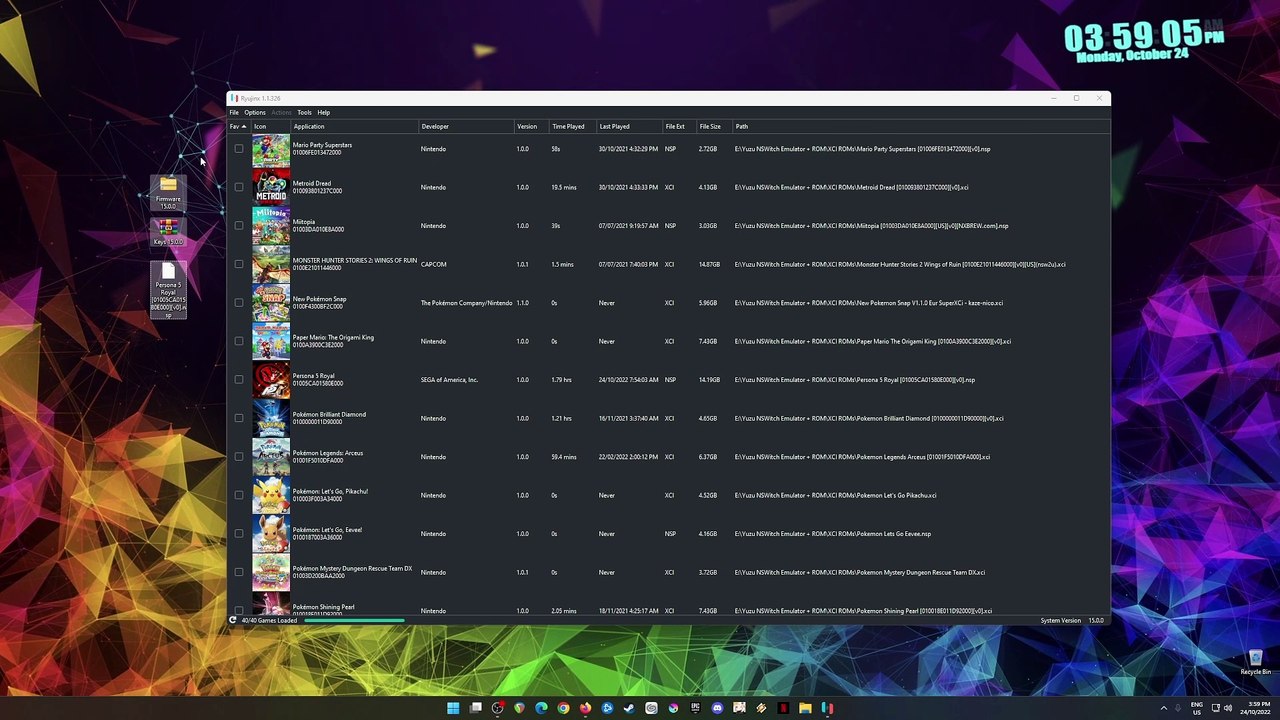Viewport: 1280px width, 720px height.
Task: Open the Windows Start menu
Action: (453, 708)
